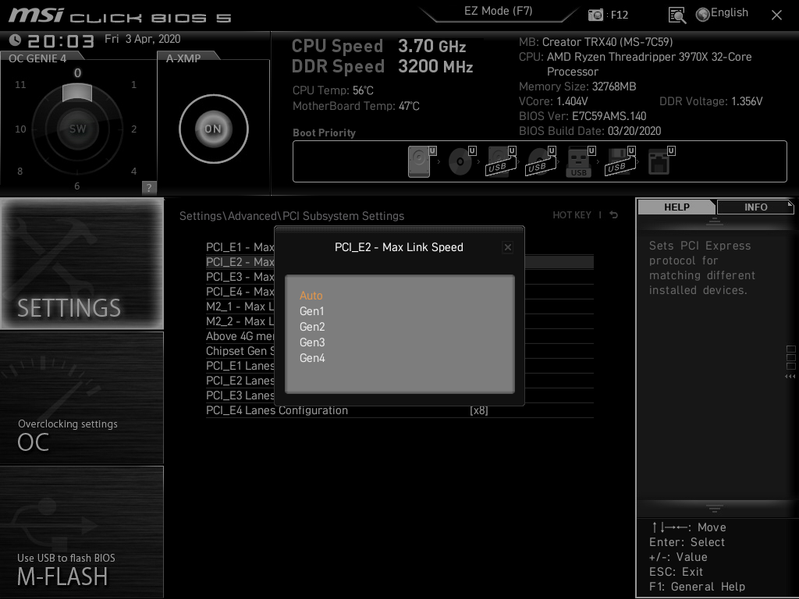Select the network boot device icon
This screenshot has width=799, height=599.
pyautogui.click(x=661, y=161)
